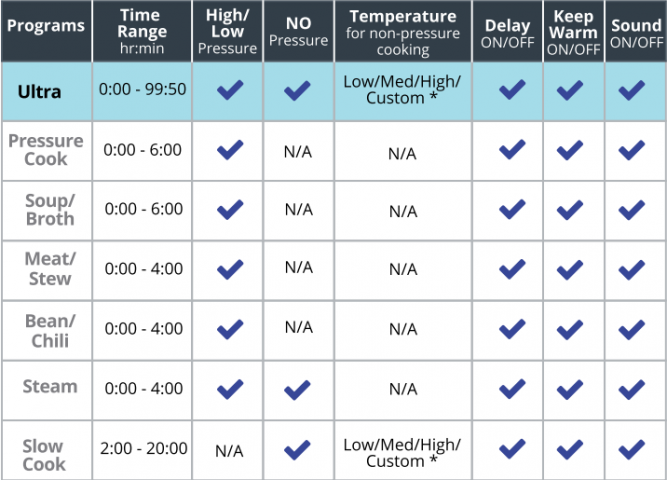Click the Slow Cook Keep Warm checkmark

570,449
